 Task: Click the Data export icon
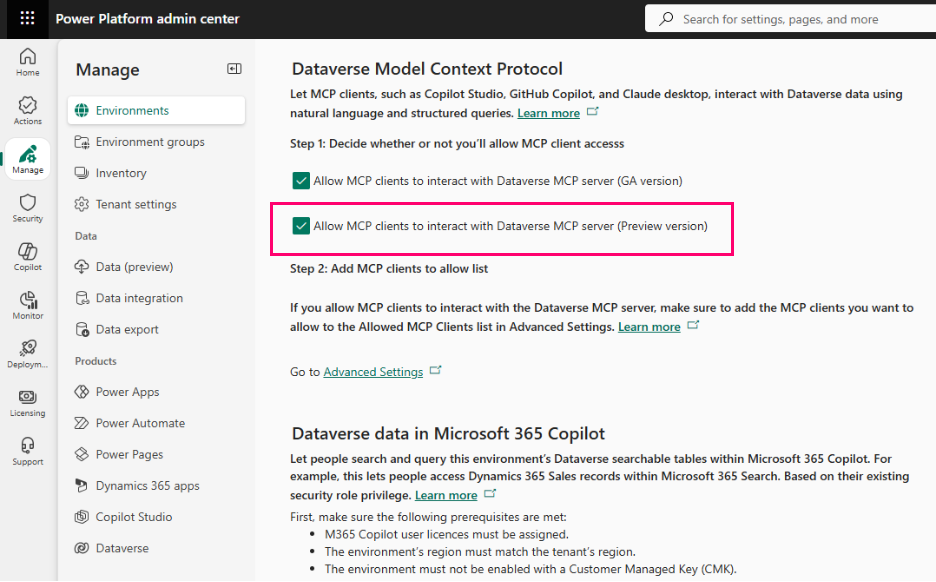tap(82, 329)
